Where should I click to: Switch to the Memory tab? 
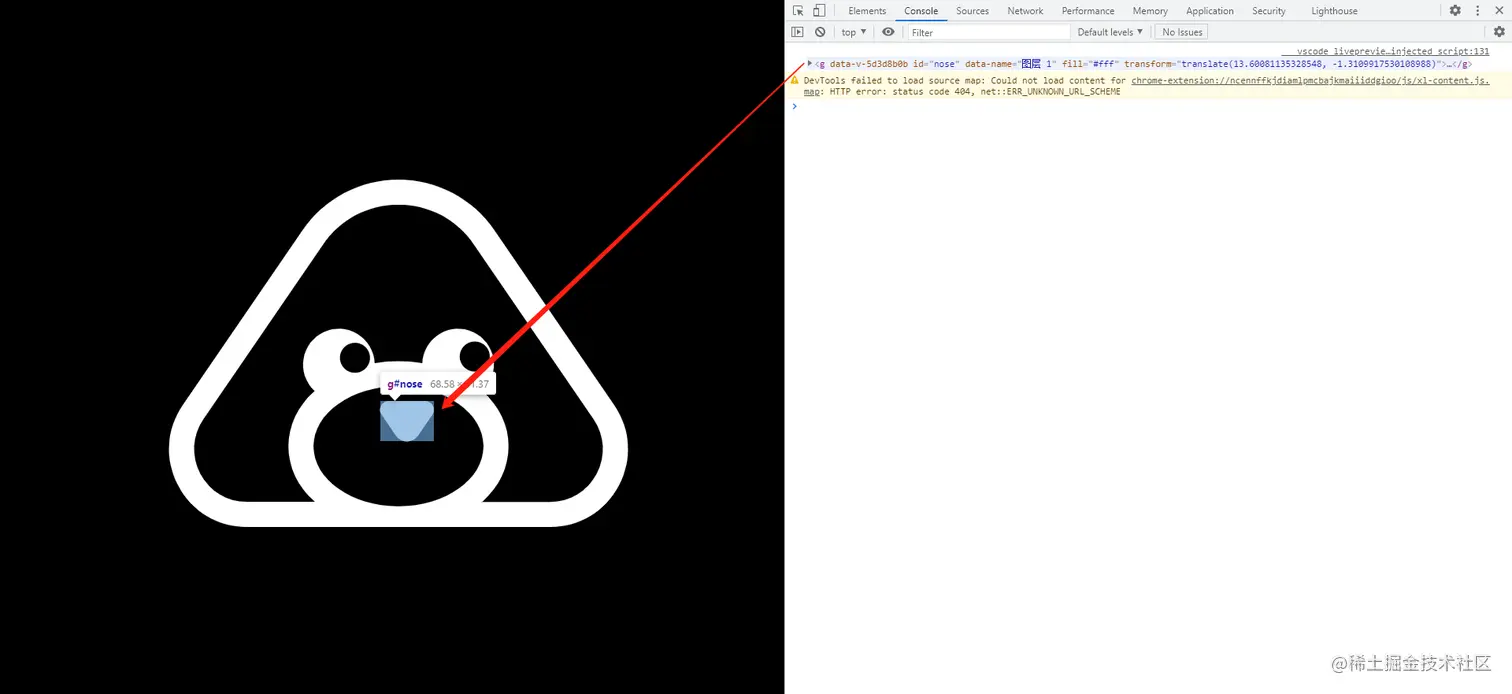point(1150,11)
